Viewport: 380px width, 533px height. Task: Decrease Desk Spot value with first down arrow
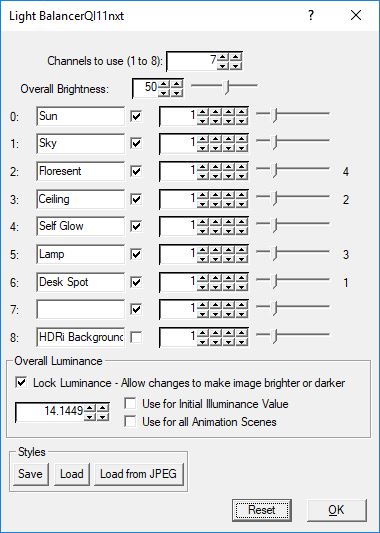203,286
